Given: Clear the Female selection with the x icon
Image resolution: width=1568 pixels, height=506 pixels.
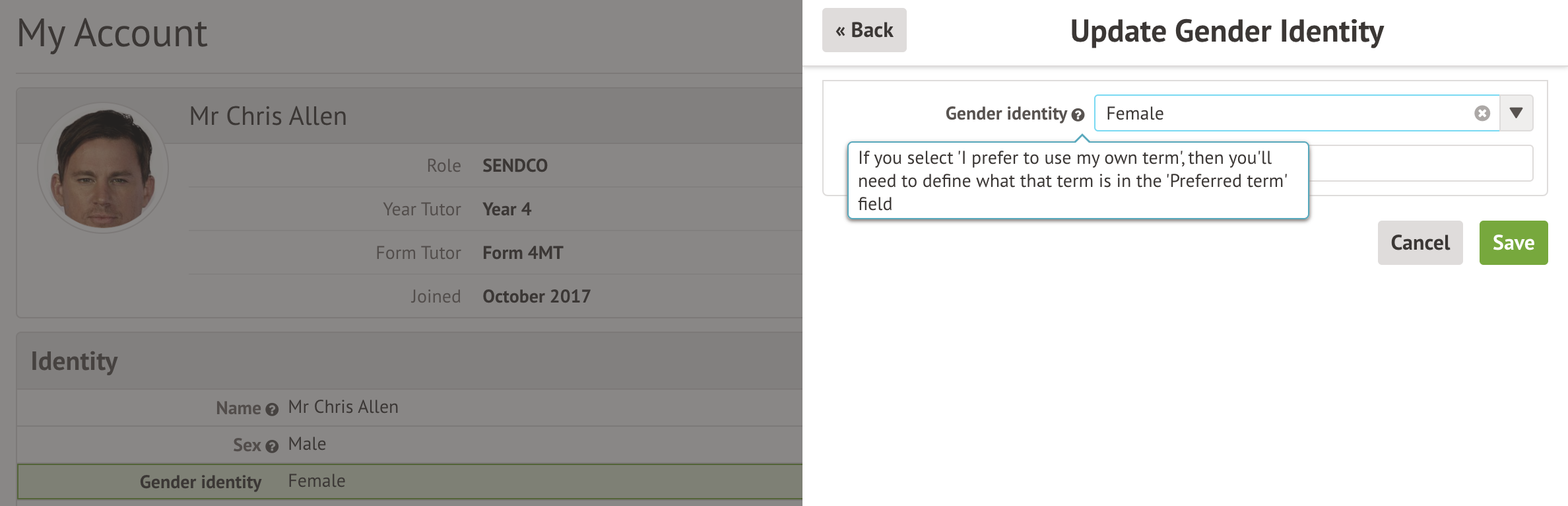Looking at the screenshot, I should pyautogui.click(x=1482, y=114).
